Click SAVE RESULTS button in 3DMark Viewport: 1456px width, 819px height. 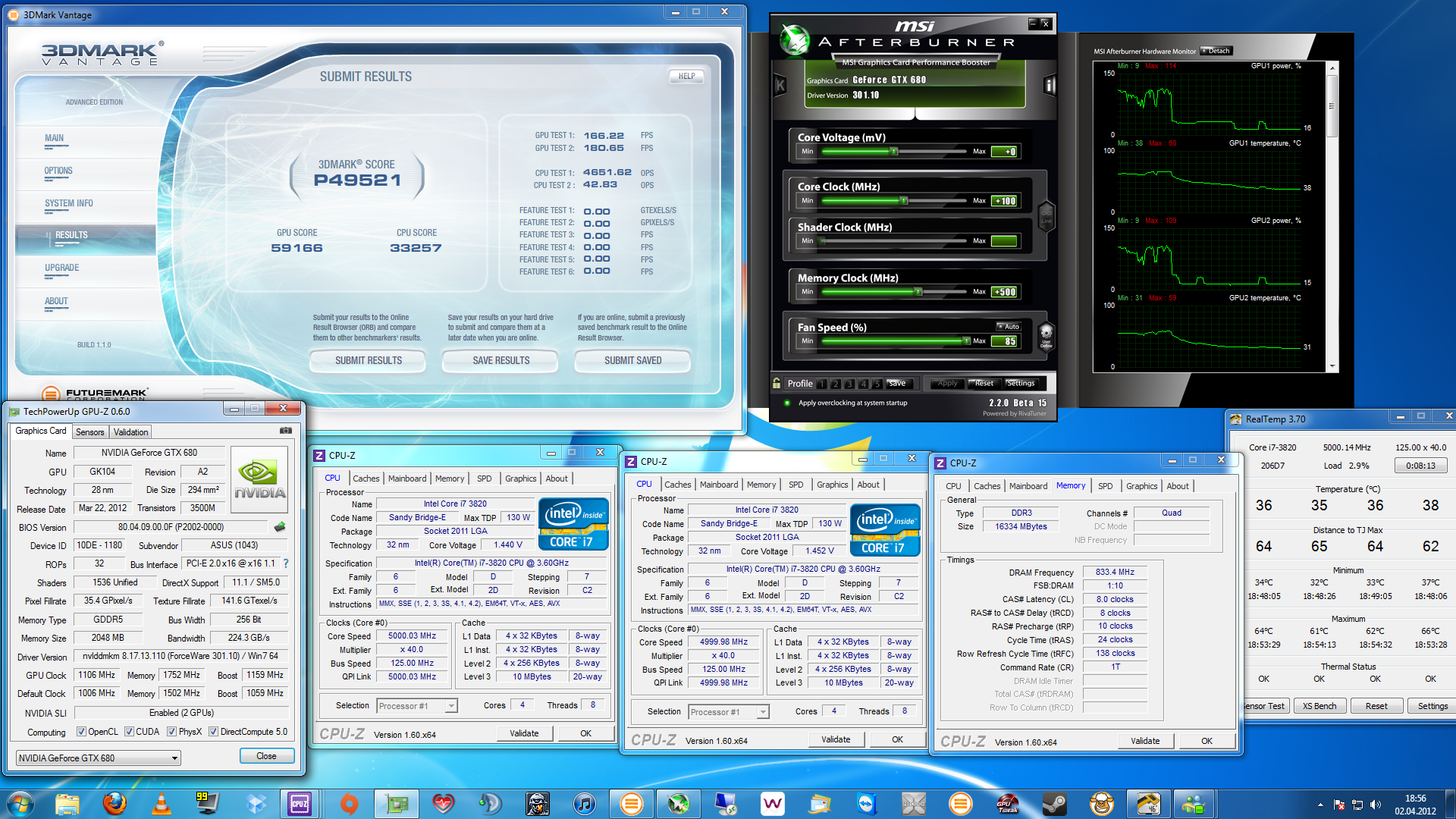pos(500,361)
